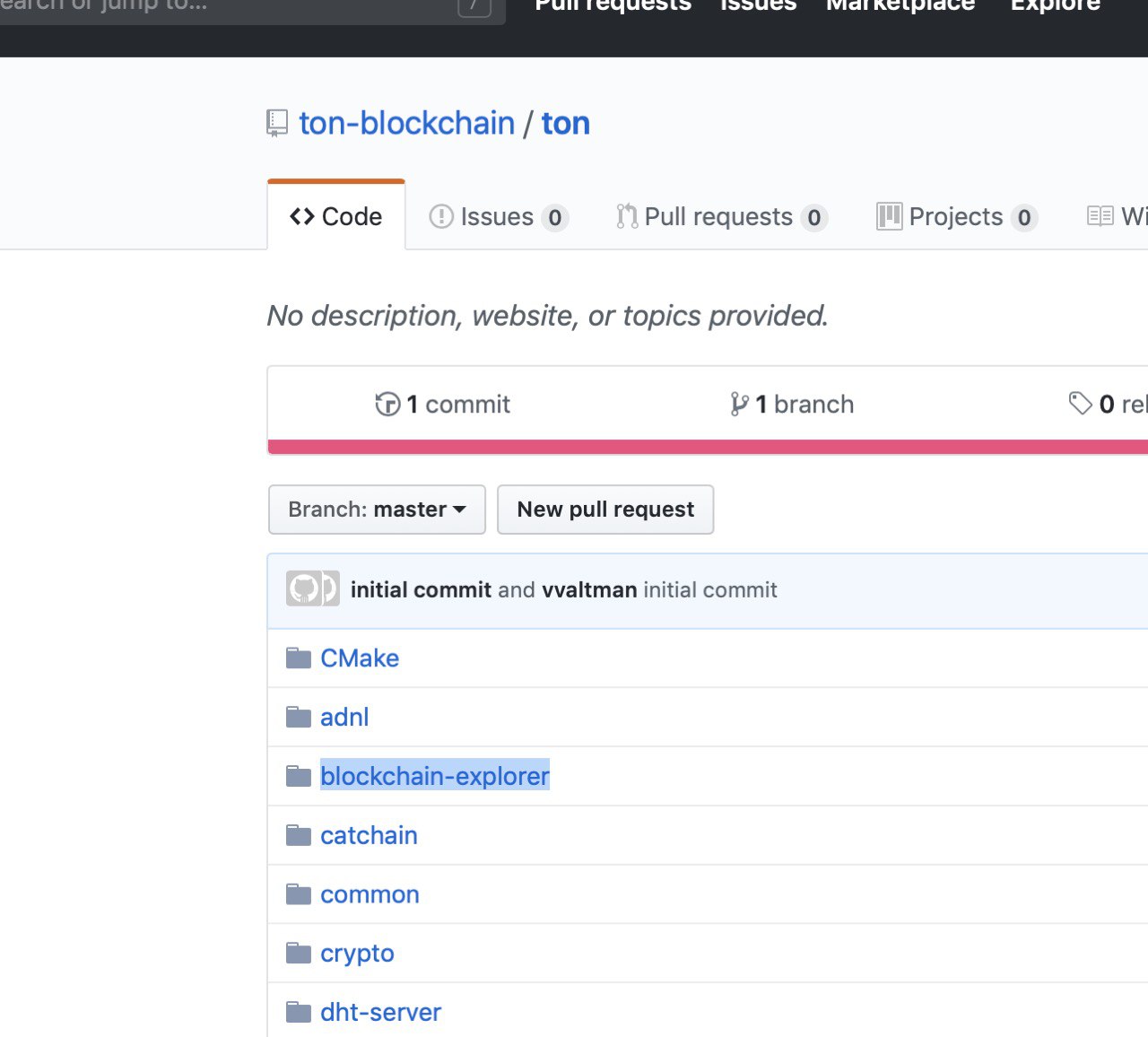Open the catchain folder link
This screenshot has width=1148, height=1037.
[369, 836]
